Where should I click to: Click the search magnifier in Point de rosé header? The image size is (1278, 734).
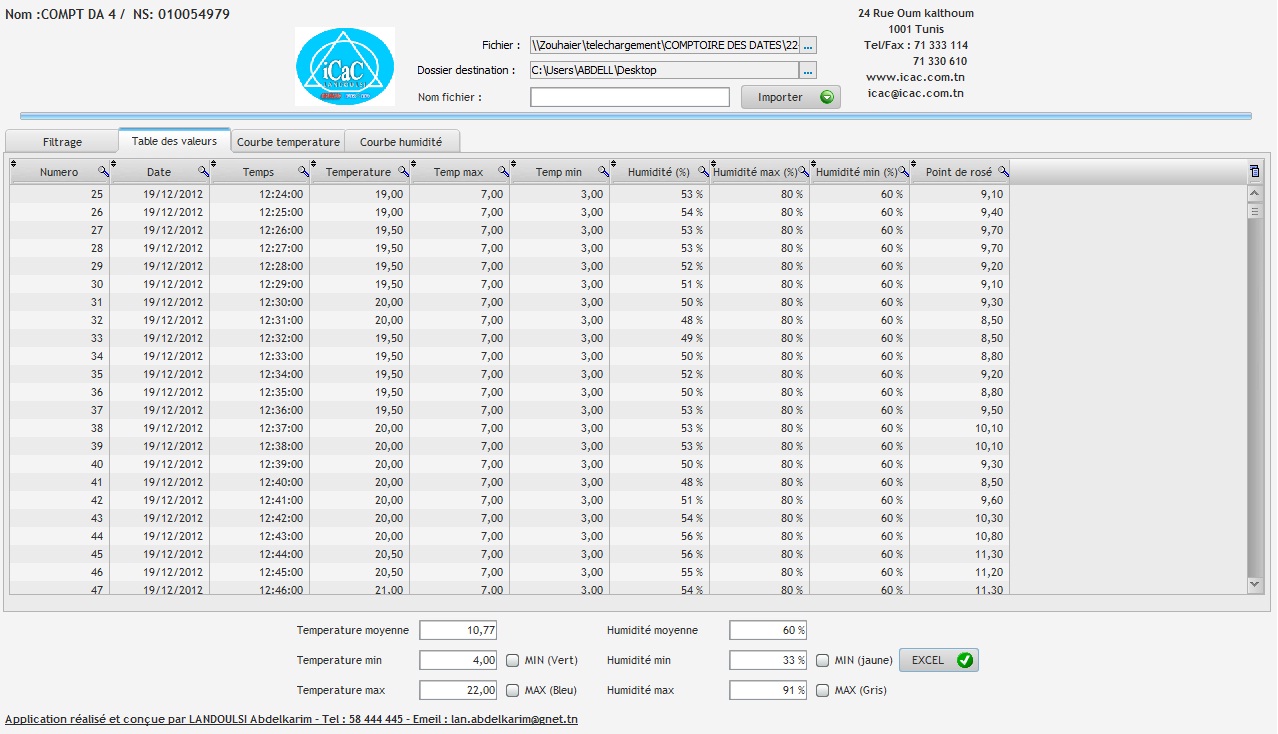[1003, 172]
